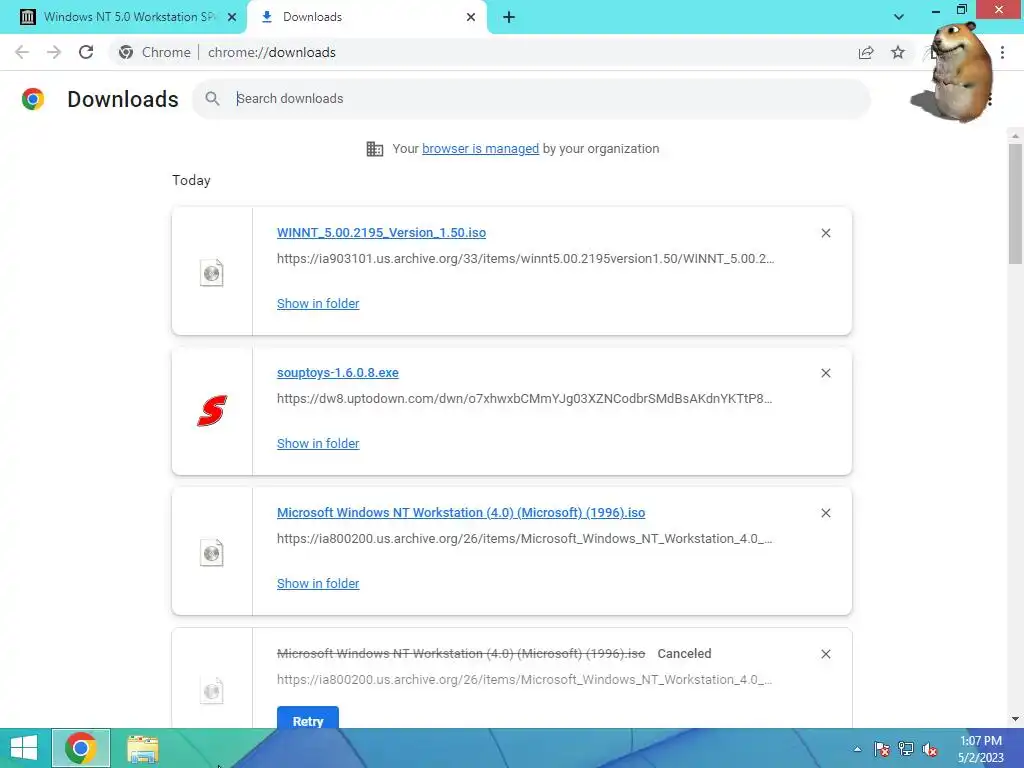This screenshot has height=768, width=1024.
Task: Click the Chrome logo beside Downloads title
Action: pyautogui.click(x=33, y=99)
